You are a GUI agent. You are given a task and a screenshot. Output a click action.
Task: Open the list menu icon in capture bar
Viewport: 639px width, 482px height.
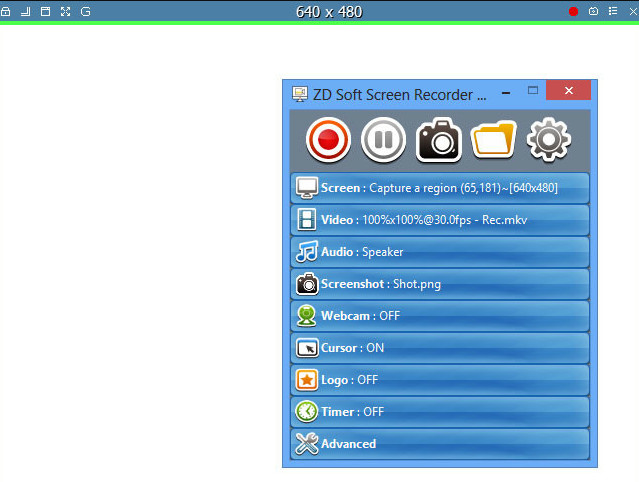tap(613, 11)
